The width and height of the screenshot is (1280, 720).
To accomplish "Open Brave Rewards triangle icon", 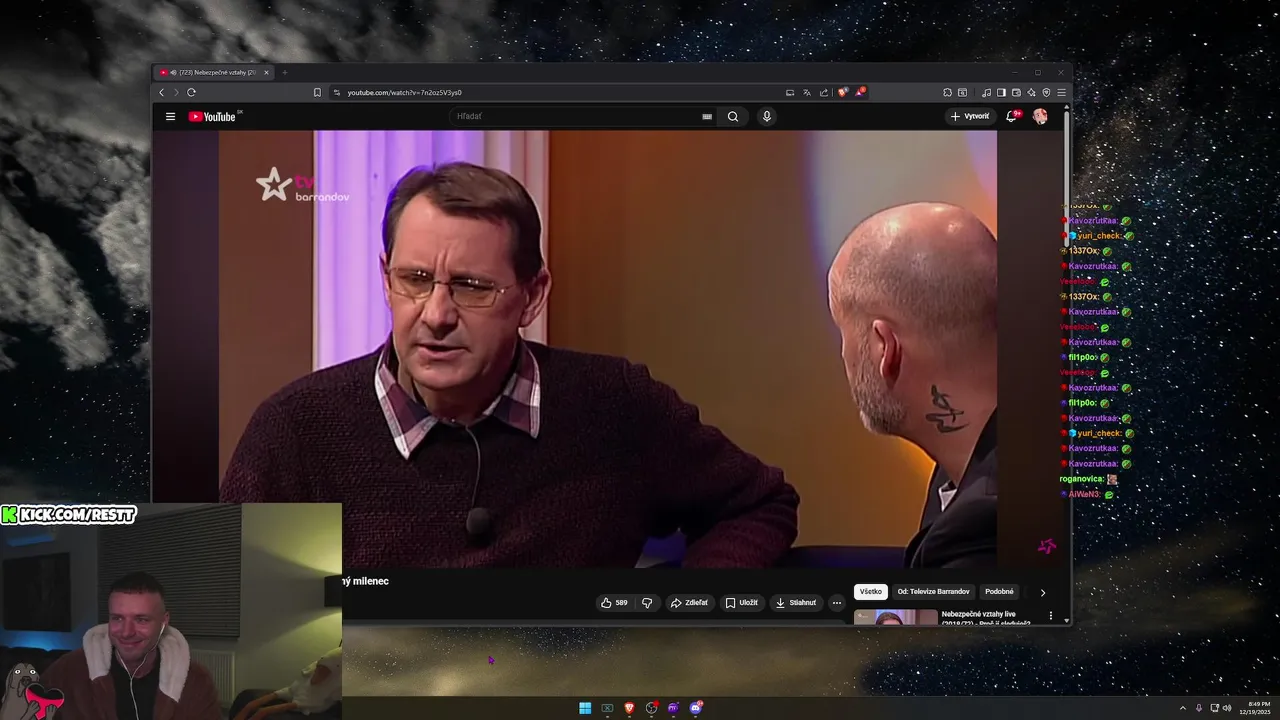I will coord(859,92).
